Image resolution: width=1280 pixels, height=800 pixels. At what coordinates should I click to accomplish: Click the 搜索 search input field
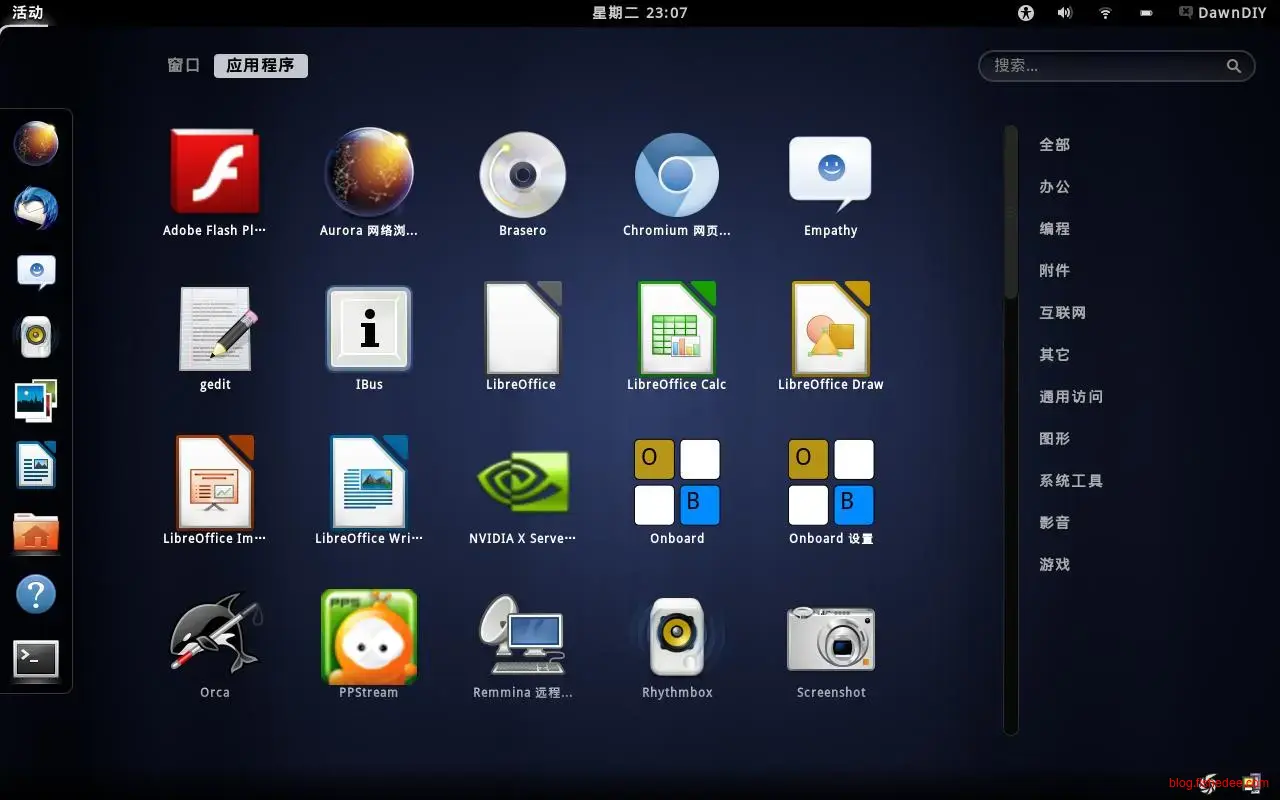pyautogui.click(x=1105, y=66)
